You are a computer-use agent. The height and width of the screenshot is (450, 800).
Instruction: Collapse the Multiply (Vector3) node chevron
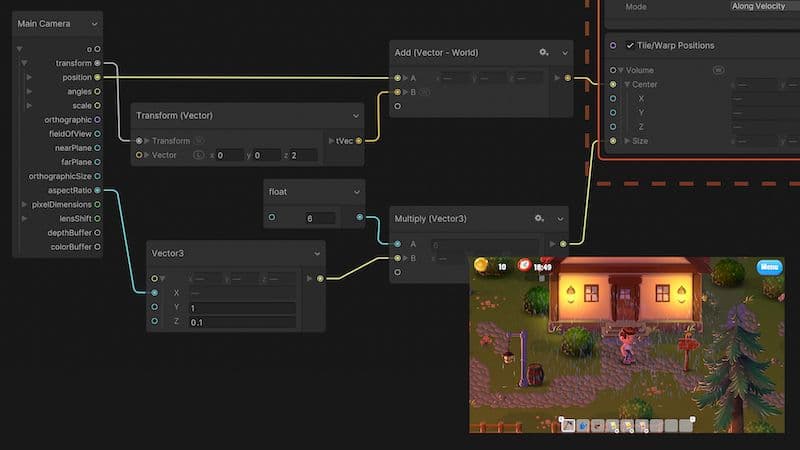click(x=560, y=219)
